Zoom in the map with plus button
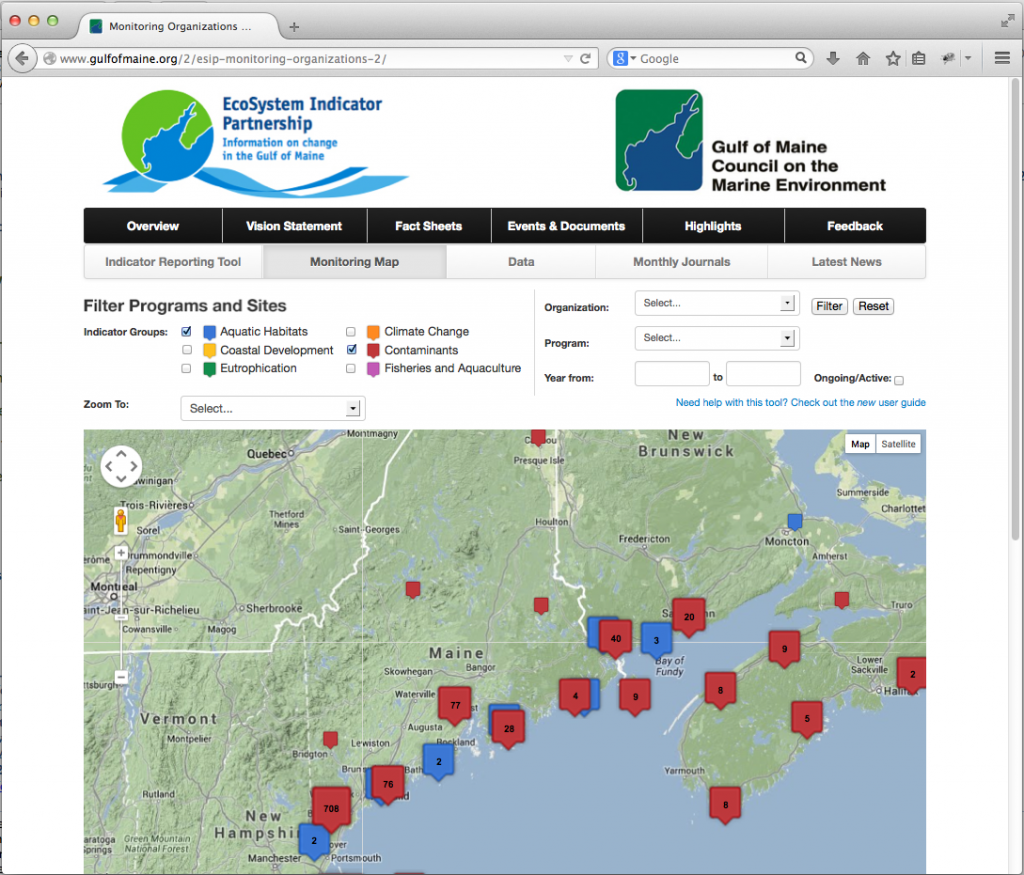The width and height of the screenshot is (1024, 875). pyautogui.click(x=121, y=553)
